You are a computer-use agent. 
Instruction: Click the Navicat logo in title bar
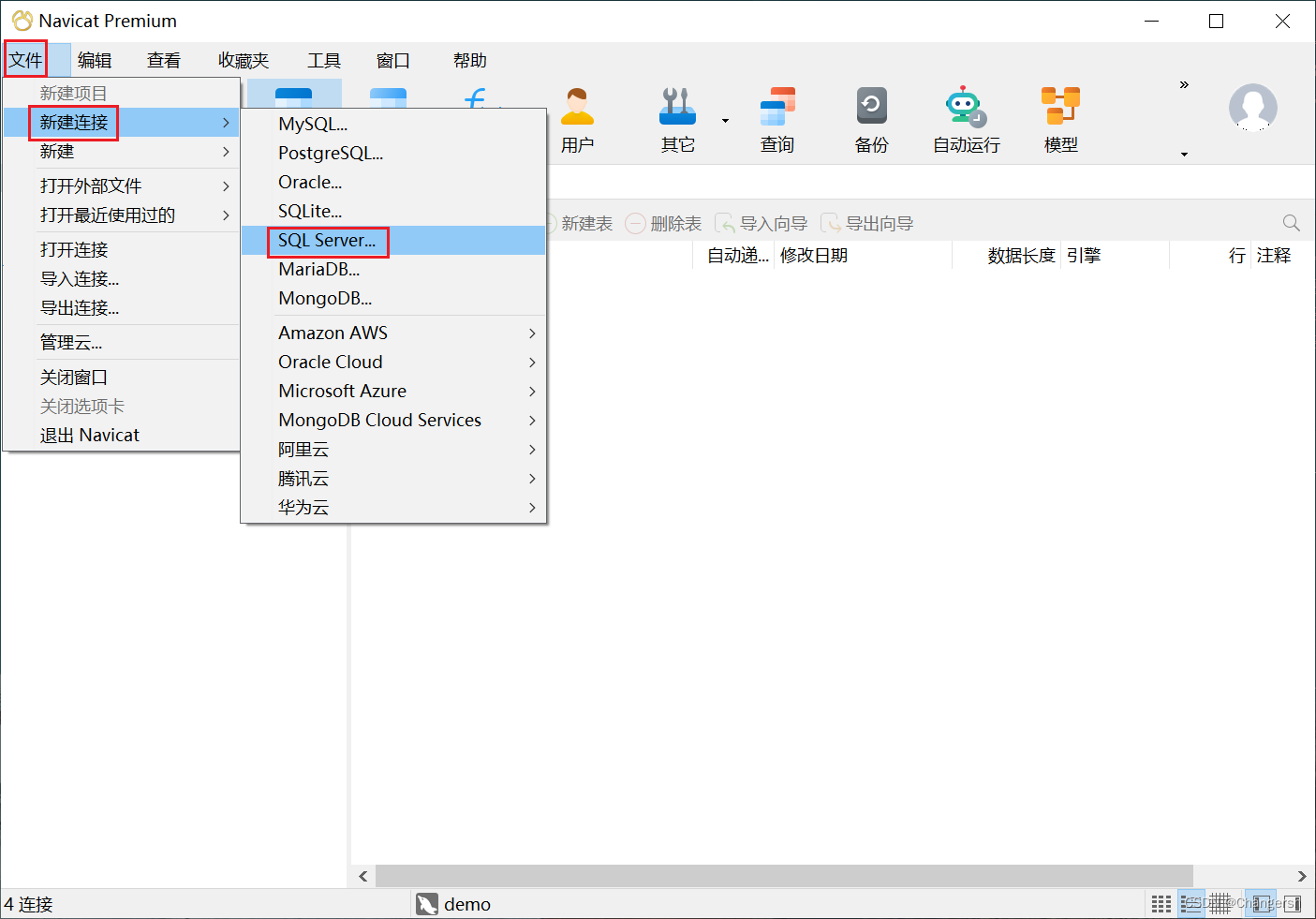coord(22,21)
